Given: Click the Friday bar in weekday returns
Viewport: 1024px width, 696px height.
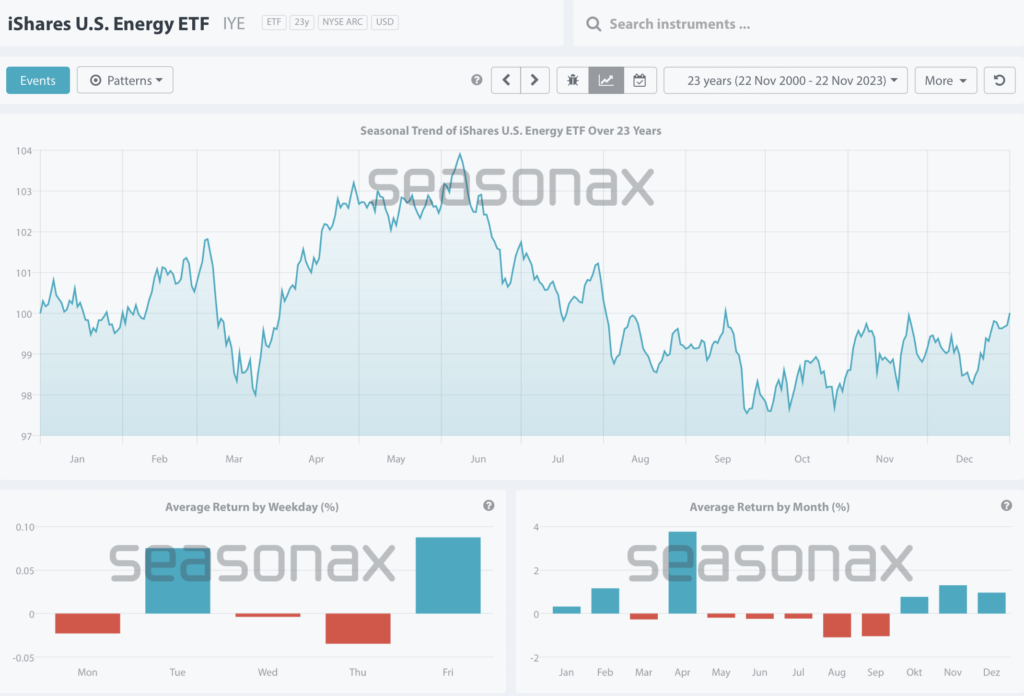Looking at the screenshot, I should click(447, 575).
